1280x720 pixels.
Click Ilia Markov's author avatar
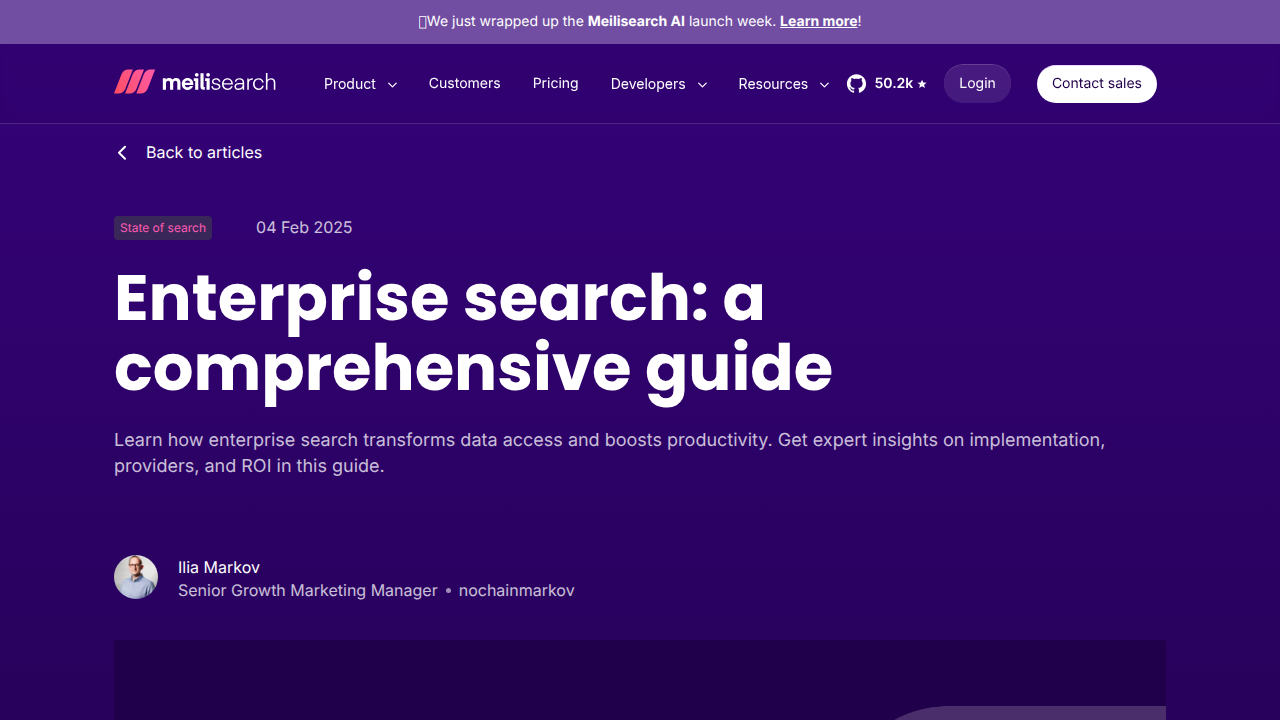[136, 577]
